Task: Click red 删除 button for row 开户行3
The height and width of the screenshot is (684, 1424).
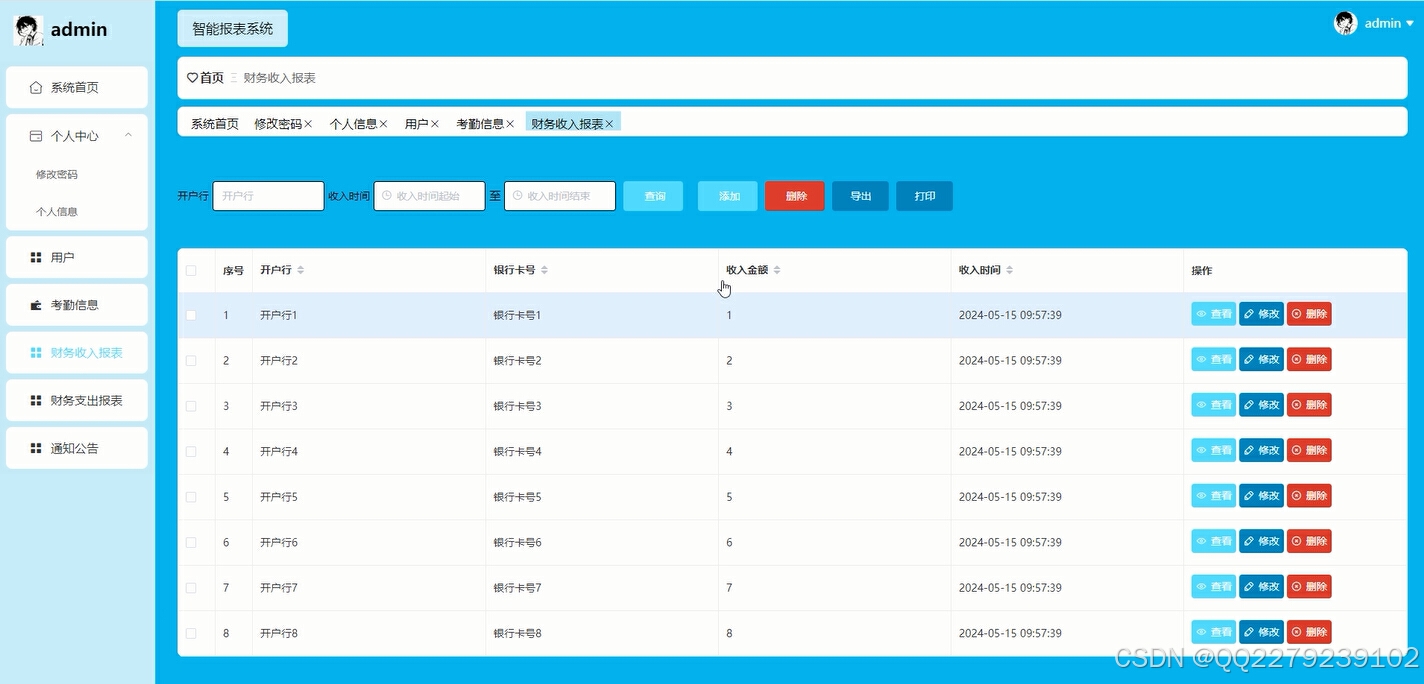Action: 1309,405
